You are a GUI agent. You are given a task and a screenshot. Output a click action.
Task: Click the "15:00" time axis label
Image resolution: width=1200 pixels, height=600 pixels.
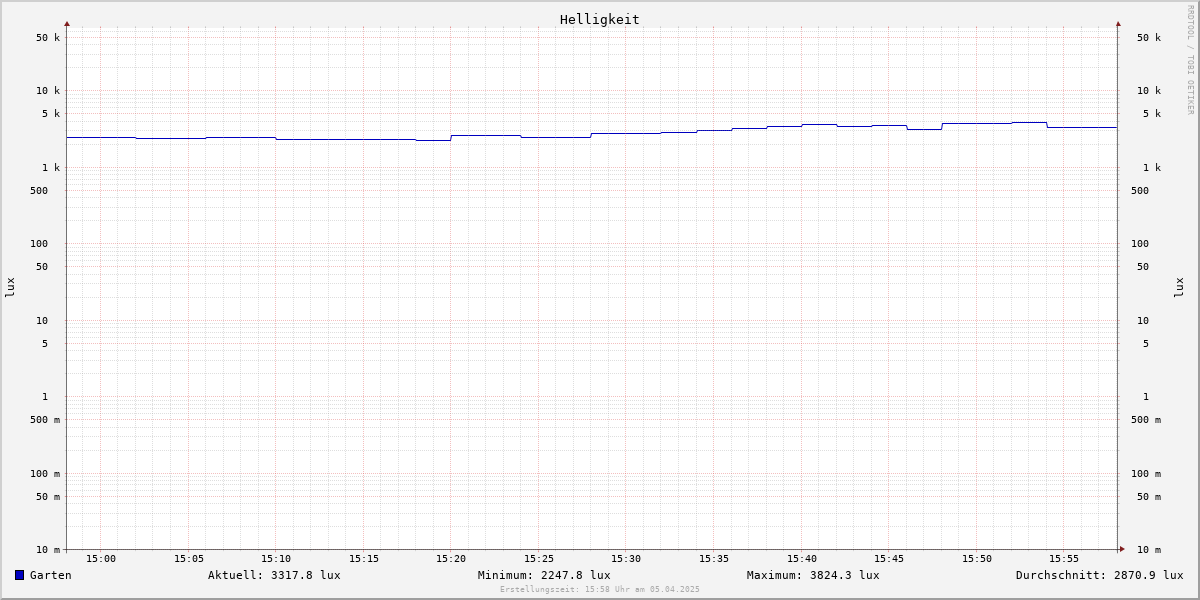(x=101, y=559)
